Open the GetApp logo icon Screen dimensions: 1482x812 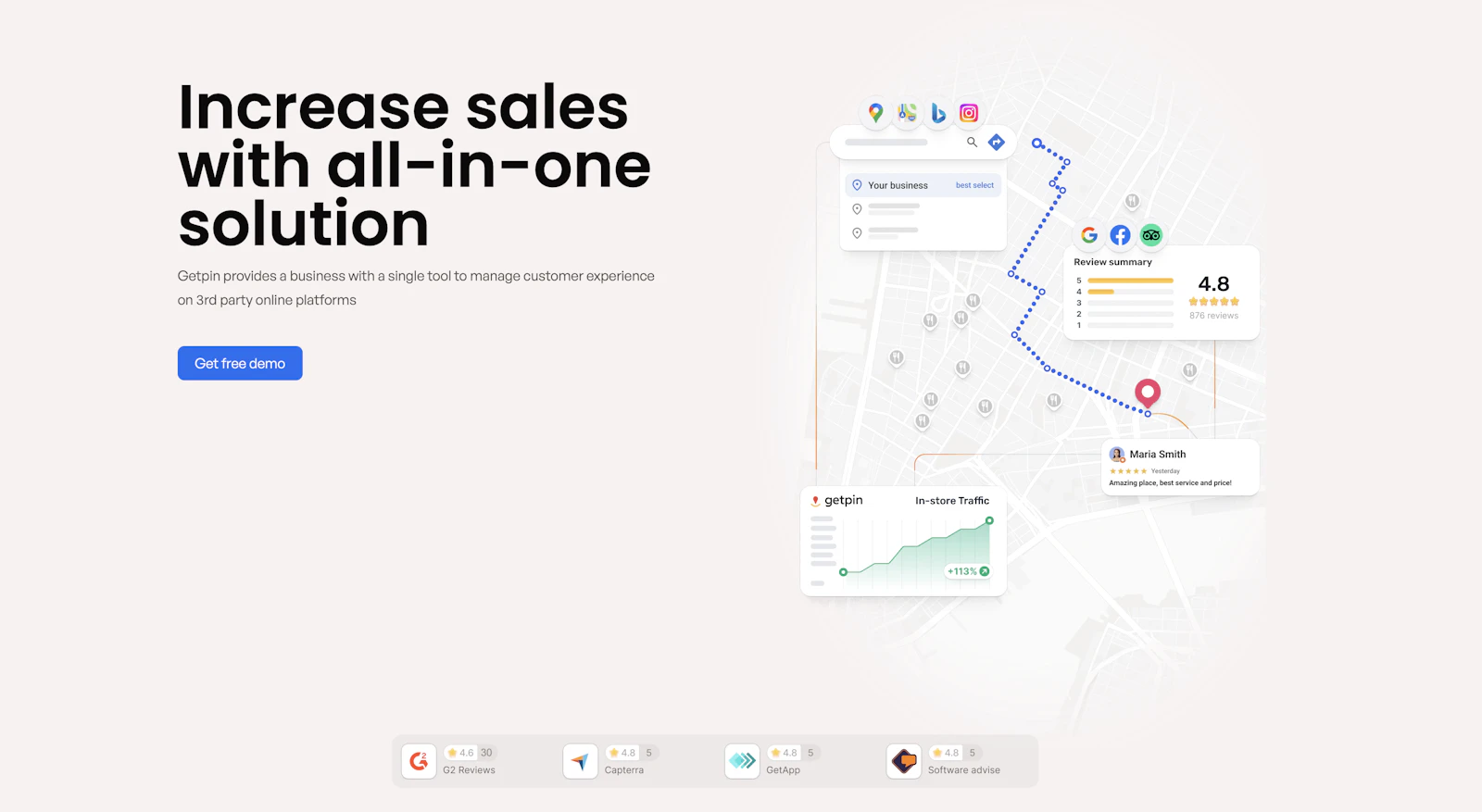click(742, 761)
